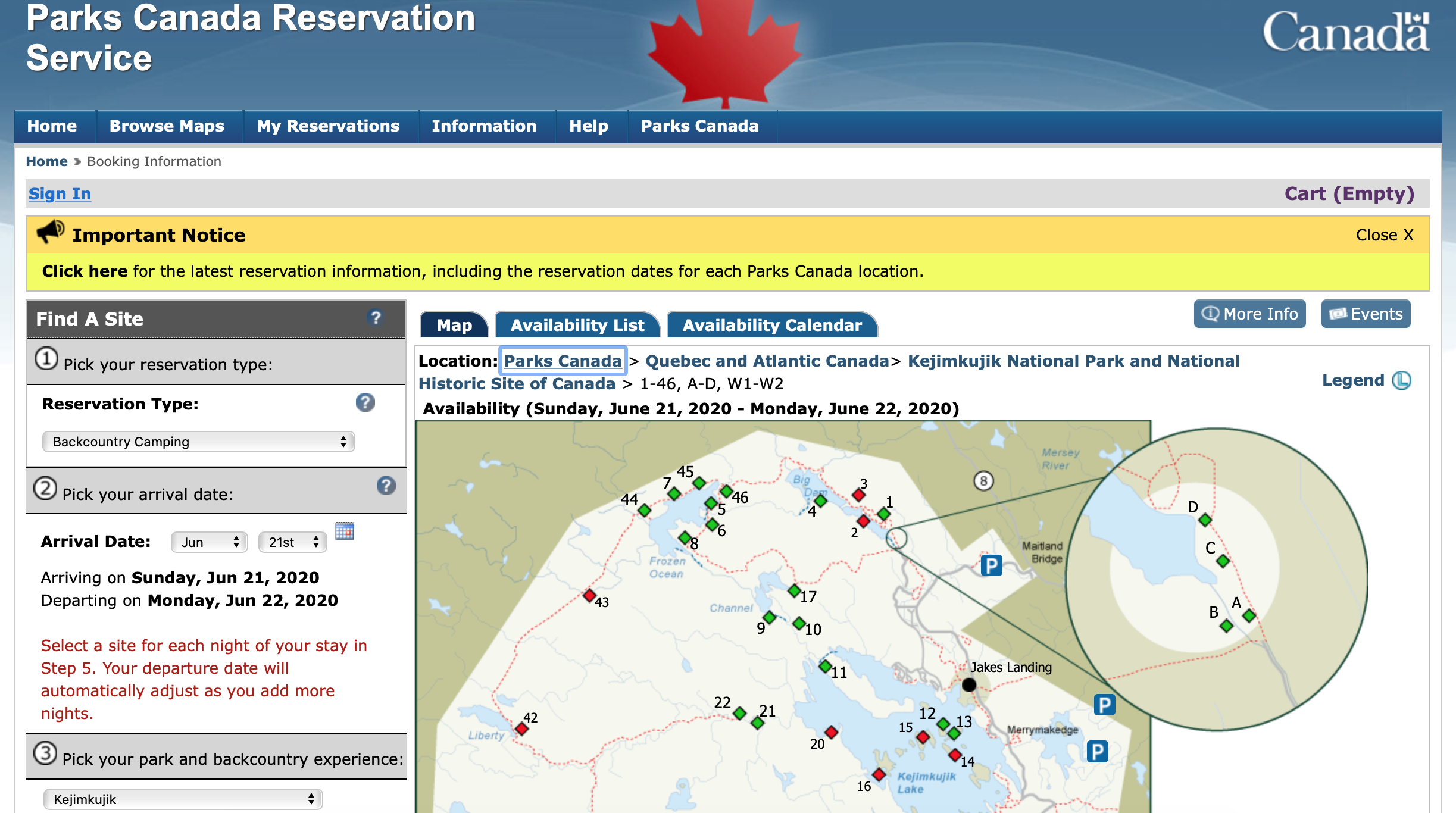
Task: Select green campsite marker 9
Action: (x=770, y=617)
